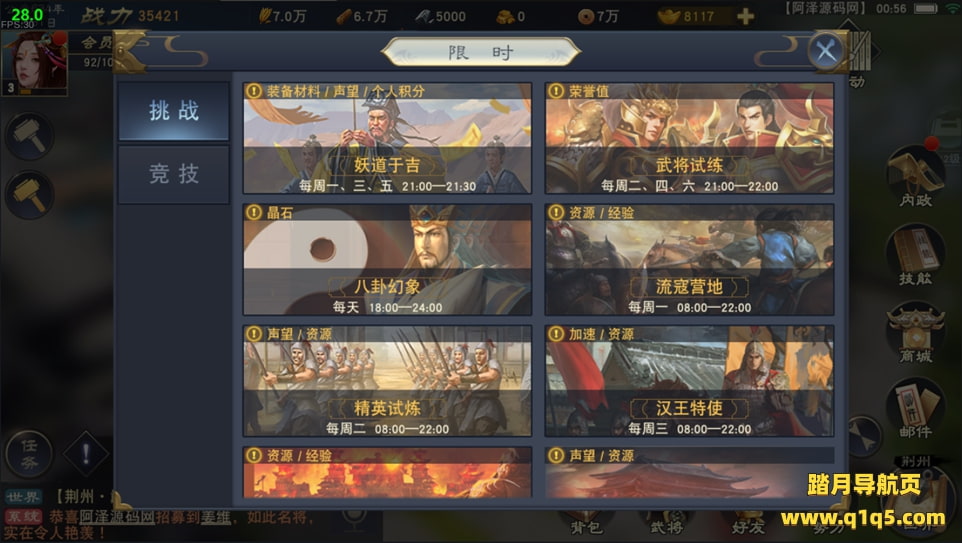Viewport: 962px width, 543px height.
Task: Open the 技能 skills book icon
Action: tap(915, 255)
